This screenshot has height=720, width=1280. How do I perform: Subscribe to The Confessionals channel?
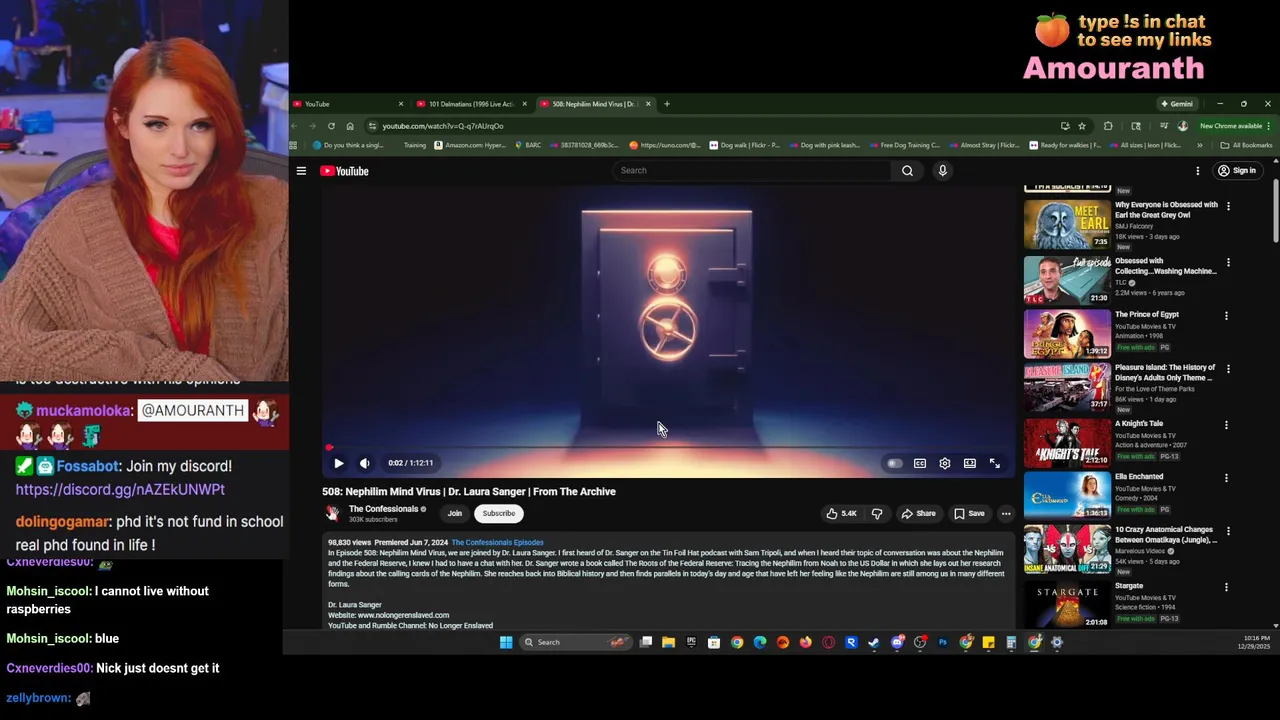coord(498,514)
